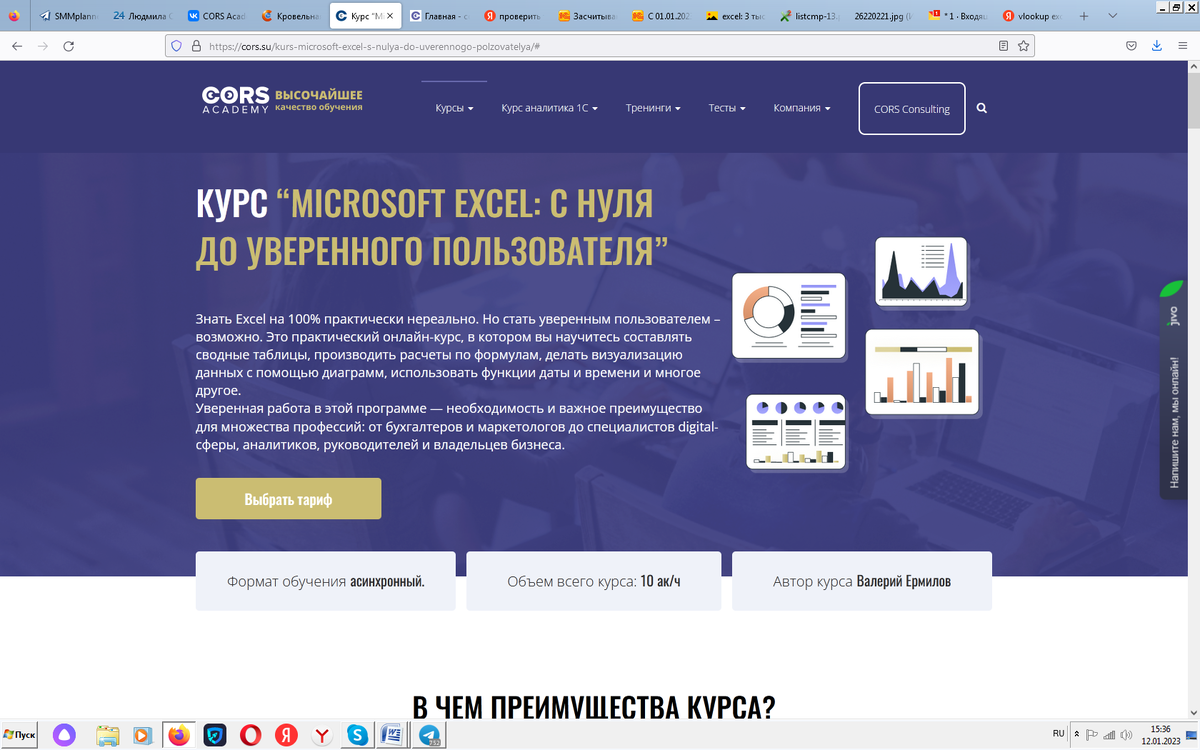This screenshot has height=750, width=1200.
Task: Click the padlock site security icon
Action: 194,46
